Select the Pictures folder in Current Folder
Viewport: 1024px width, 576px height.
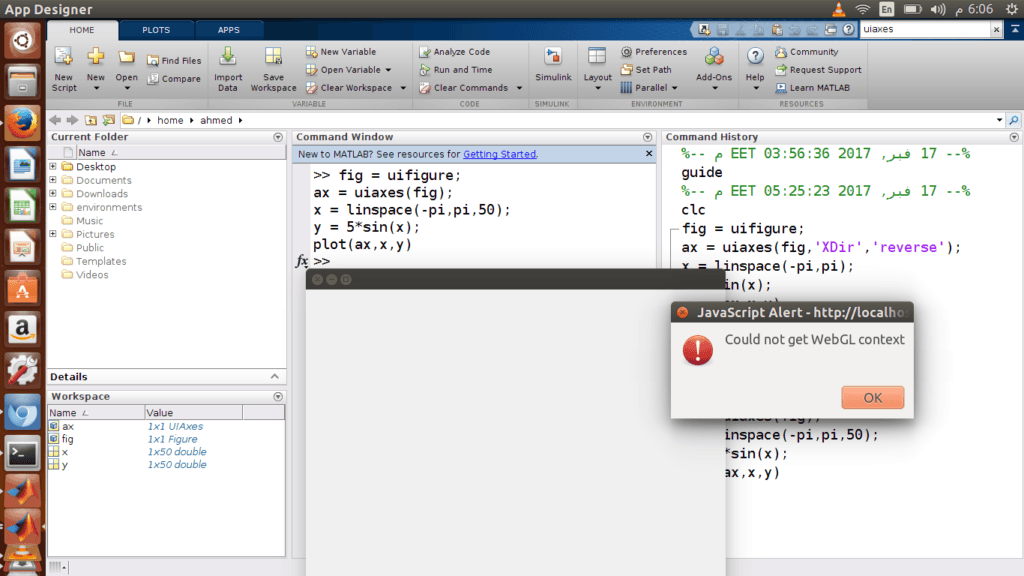(x=95, y=234)
